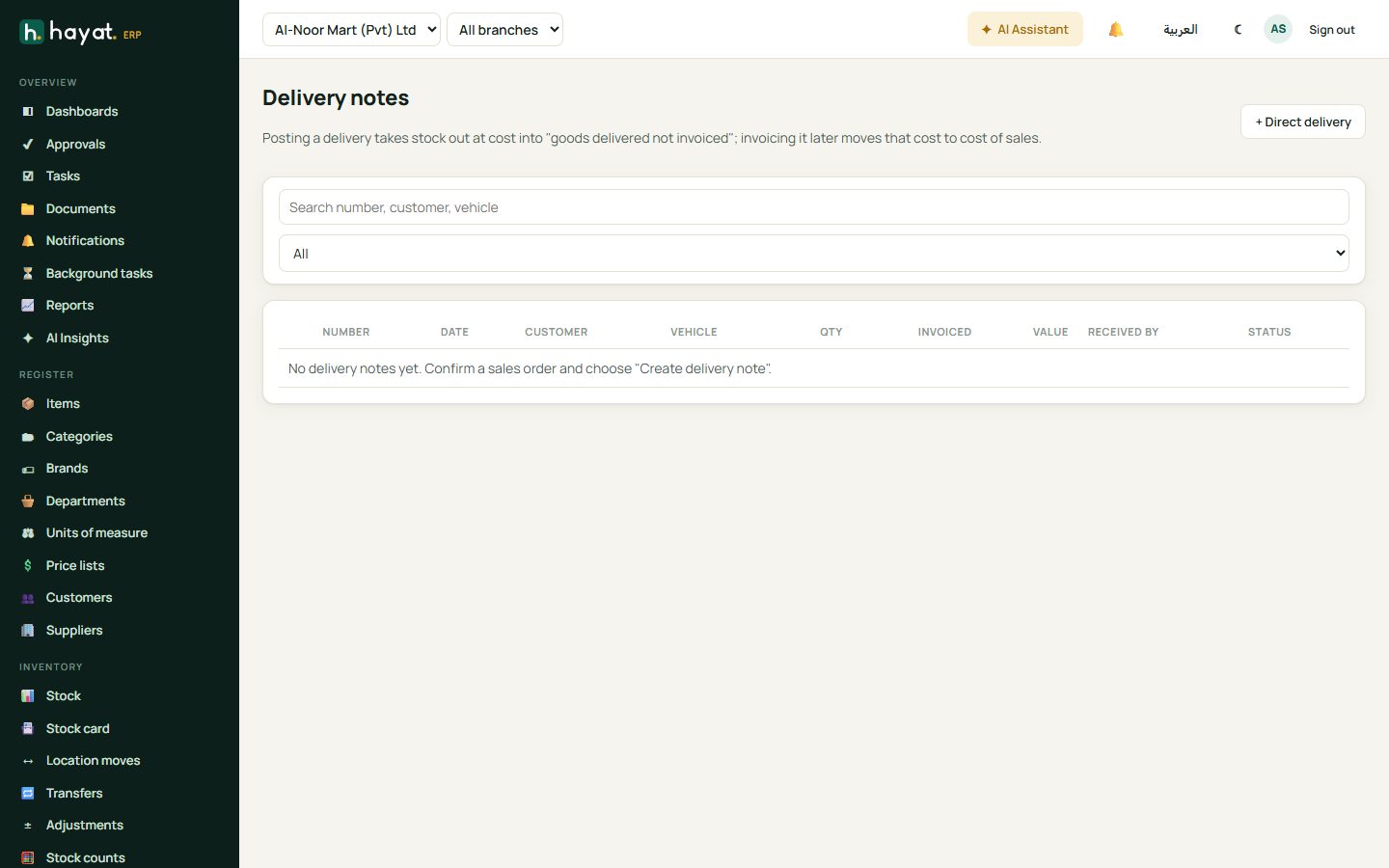The image size is (1389, 868).
Task: Open the AI Assistant button
Action: pos(1024,30)
